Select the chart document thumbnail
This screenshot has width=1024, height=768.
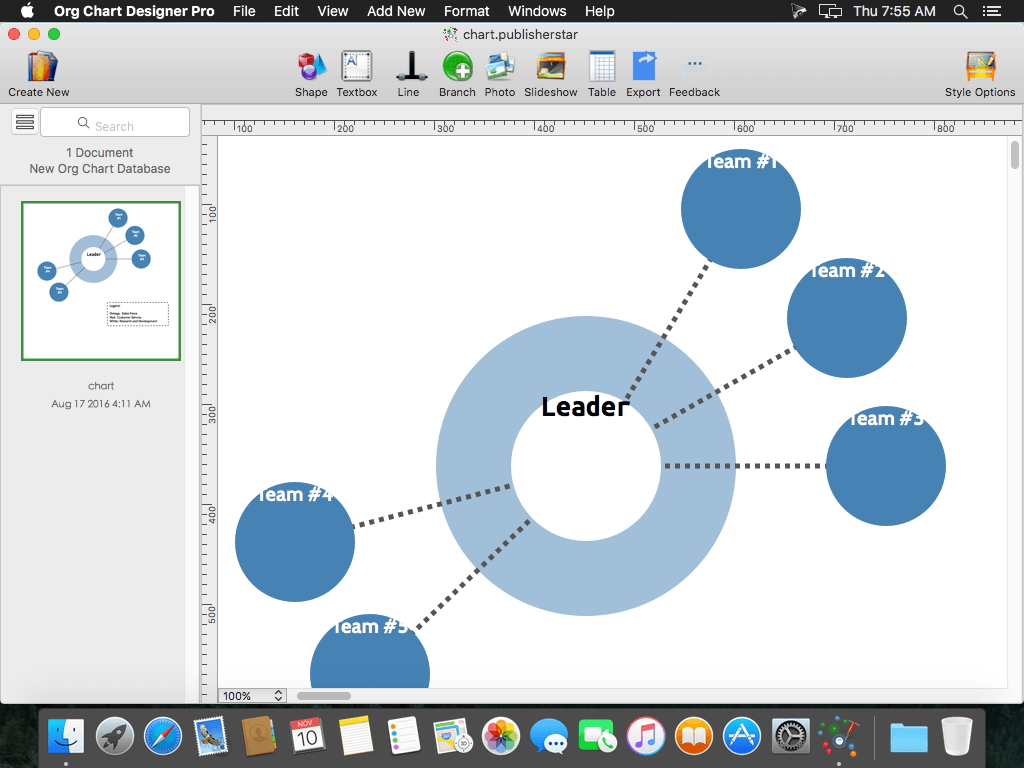click(101, 281)
